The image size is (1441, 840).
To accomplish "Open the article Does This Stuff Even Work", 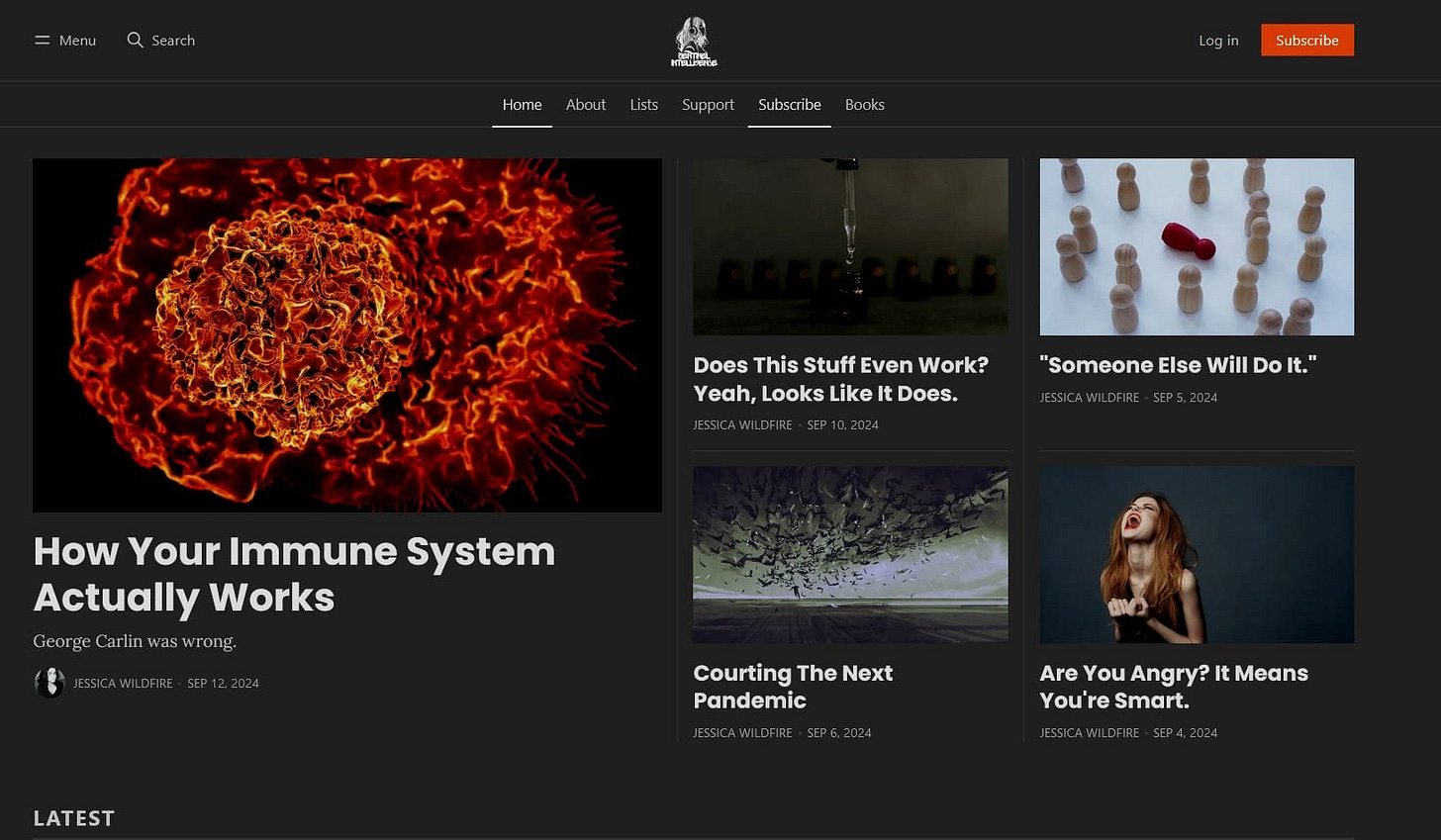I will (x=841, y=379).
